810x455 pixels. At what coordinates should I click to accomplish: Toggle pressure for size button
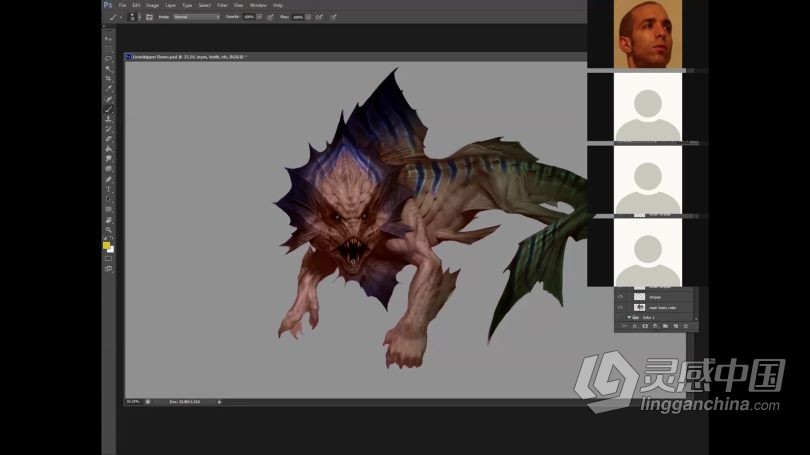click(334, 17)
